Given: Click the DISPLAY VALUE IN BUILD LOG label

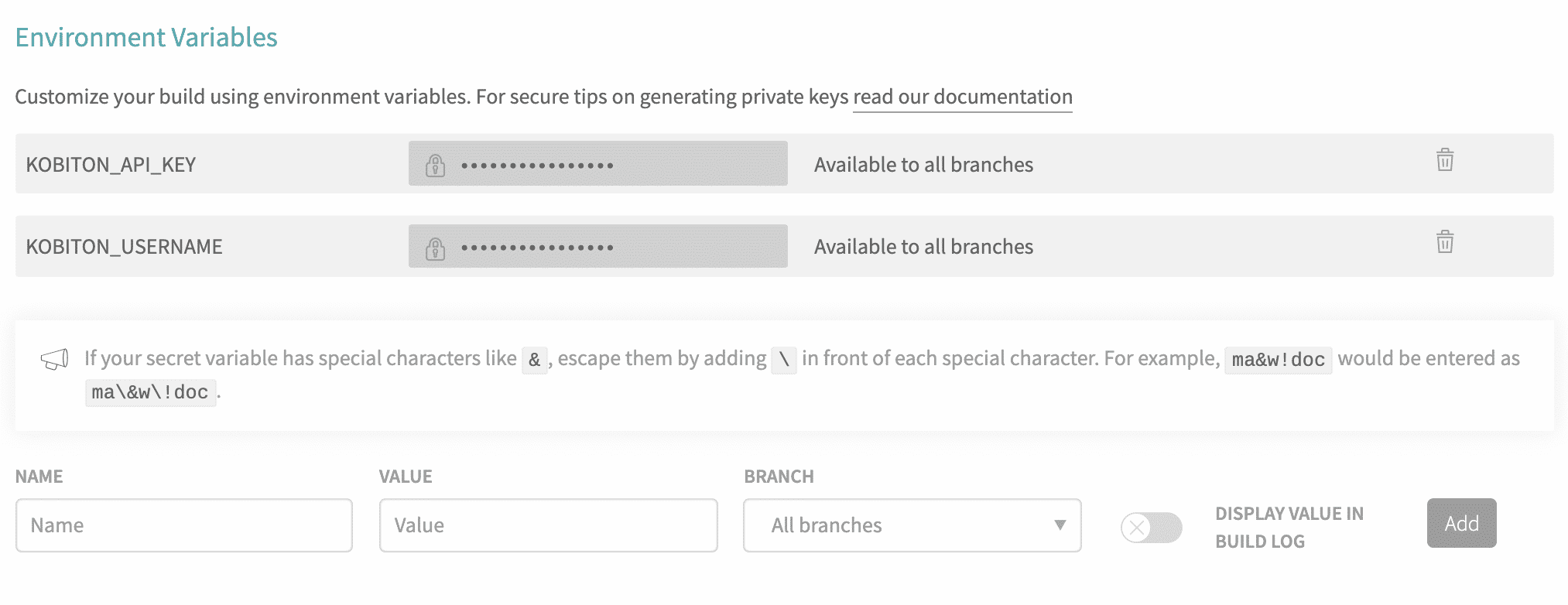Looking at the screenshot, I should click(x=1289, y=528).
